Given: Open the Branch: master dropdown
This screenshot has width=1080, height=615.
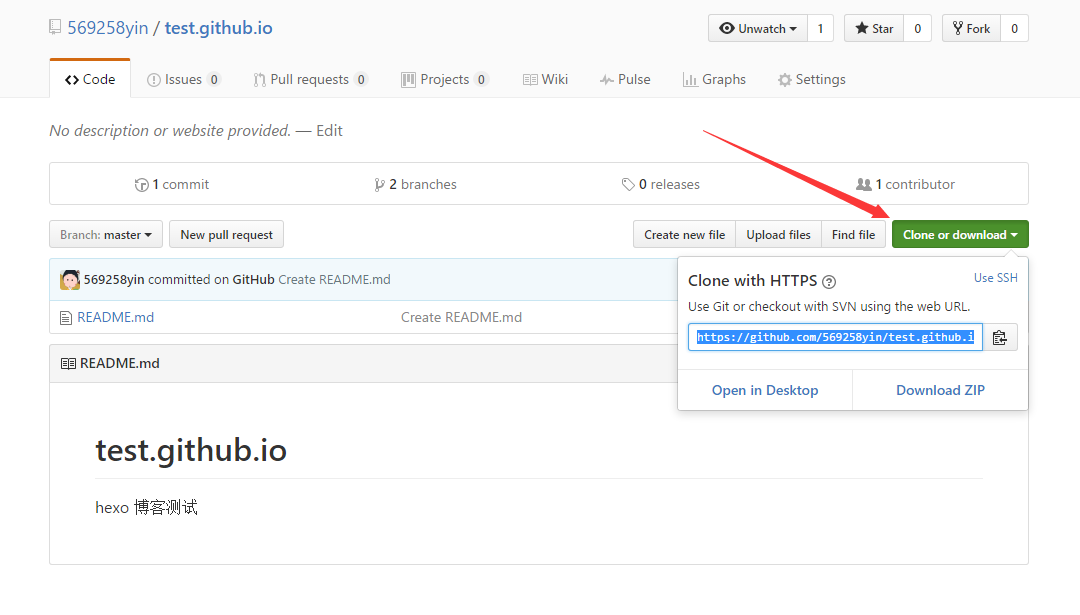Looking at the screenshot, I should tap(105, 235).
